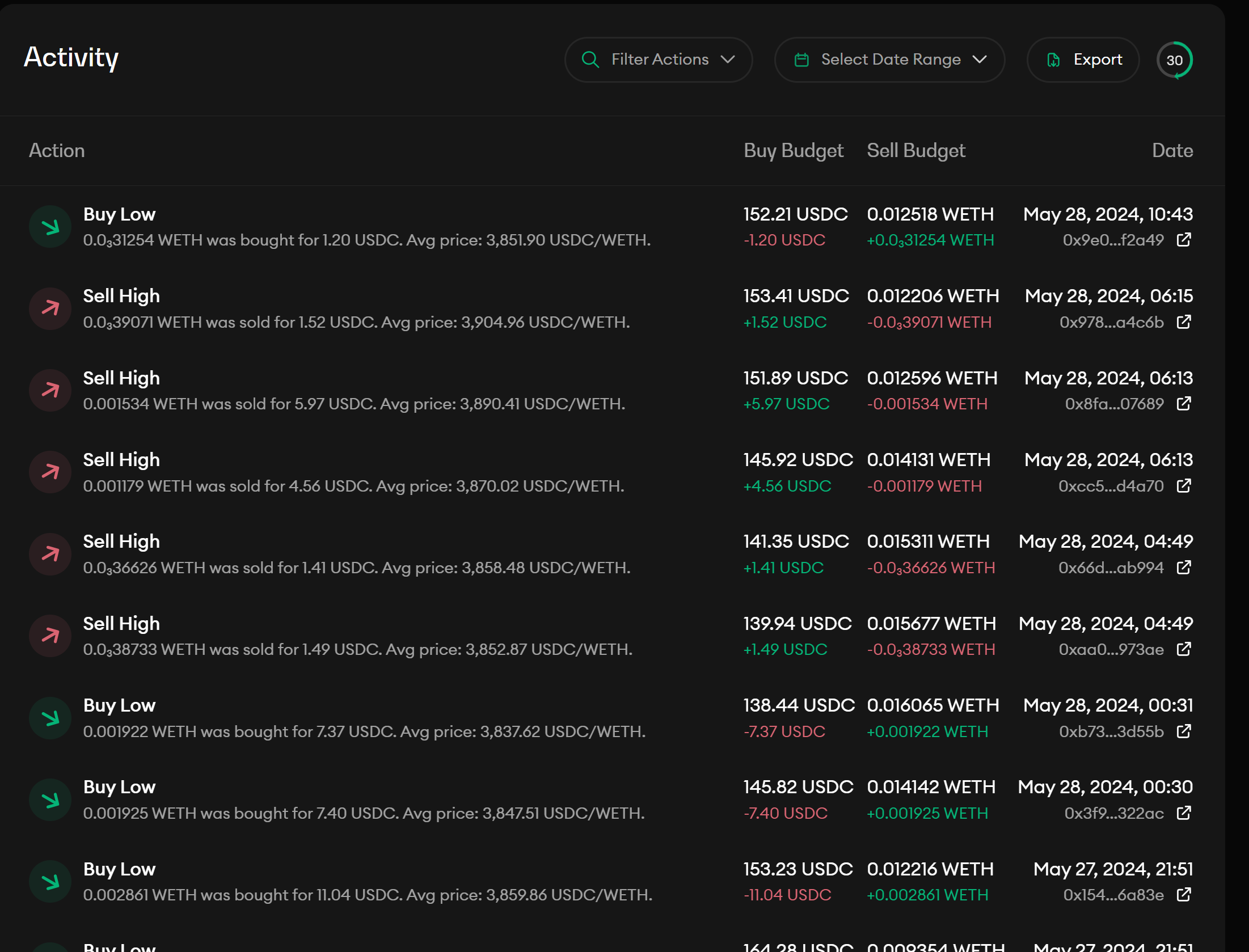Screen dimensions: 1249x952
Task: Open external link for transaction 0x978...a4c6b
Action: (x=1184, y=322)
